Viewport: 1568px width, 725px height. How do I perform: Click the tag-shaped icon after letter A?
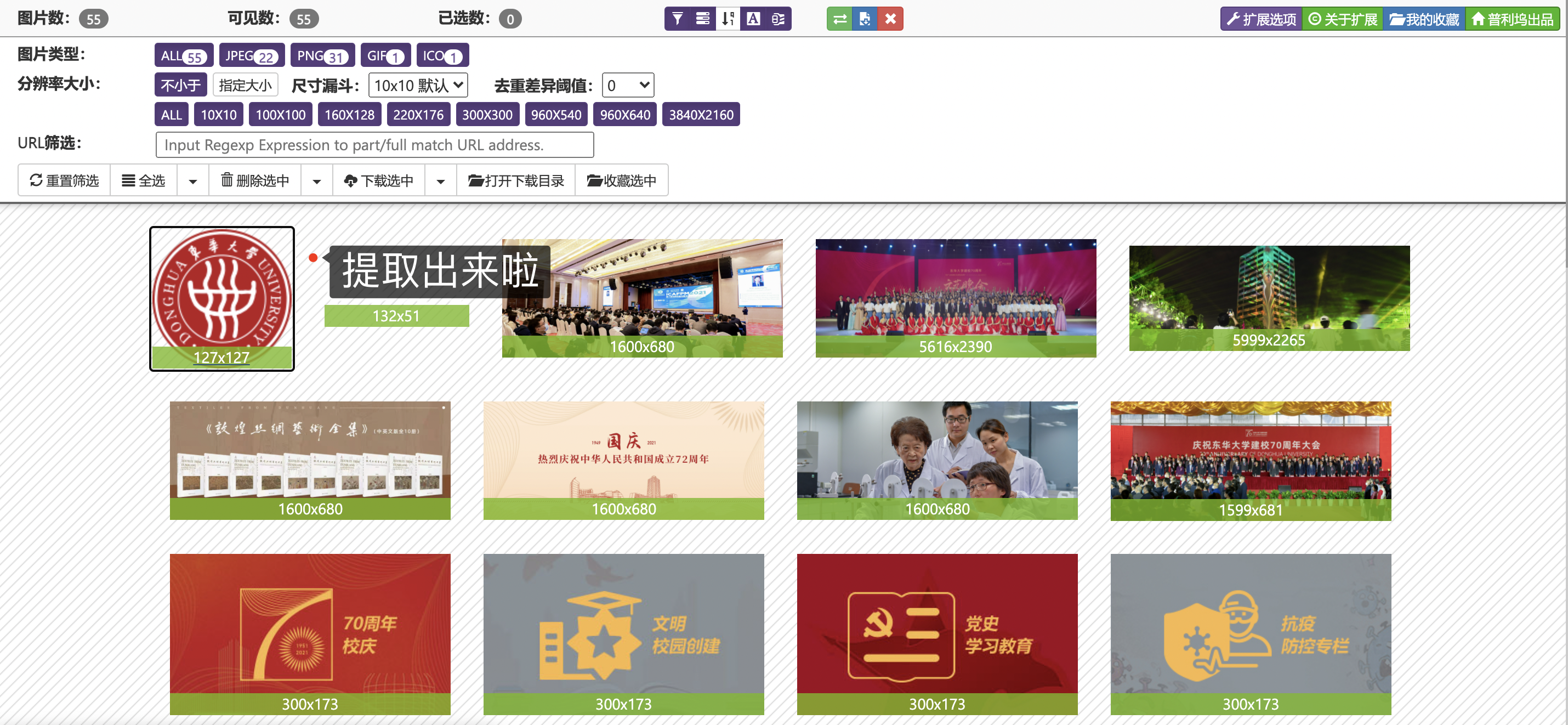point(779,19)
